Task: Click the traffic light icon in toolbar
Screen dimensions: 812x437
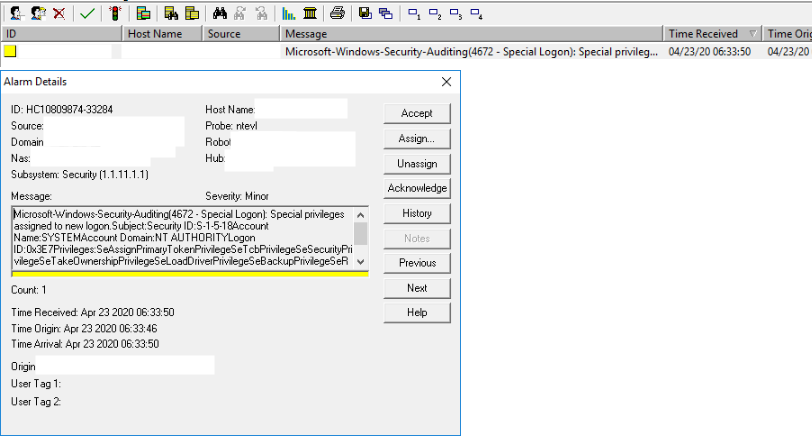Action: (x=116, y=13)
